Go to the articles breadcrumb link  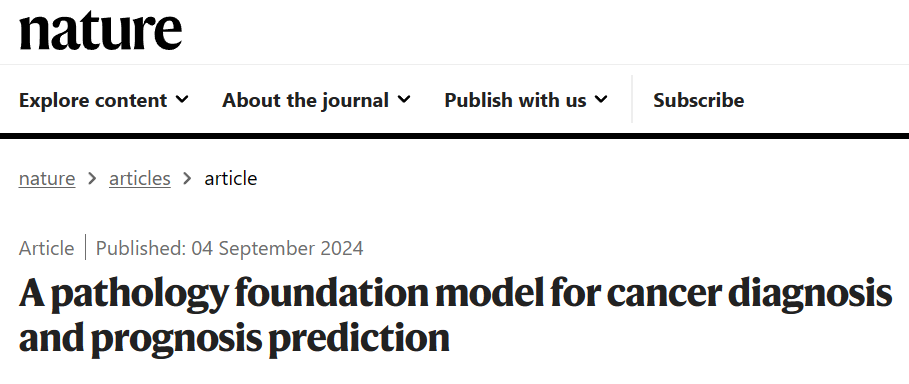(140, 179)
